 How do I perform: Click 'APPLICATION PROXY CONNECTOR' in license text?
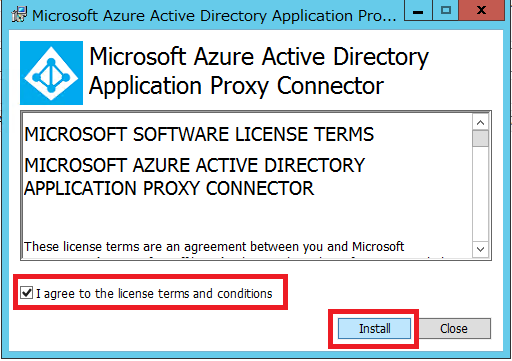[x=169, y=188]
